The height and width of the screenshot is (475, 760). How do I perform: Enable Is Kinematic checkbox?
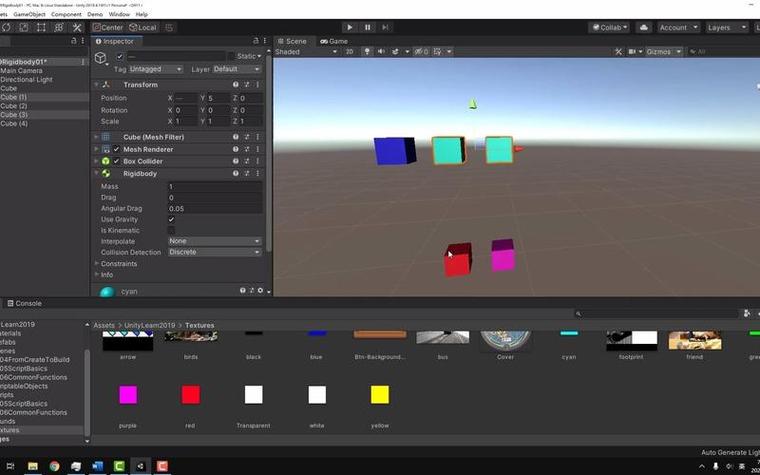pyautogui.click(x=171, y=230)
